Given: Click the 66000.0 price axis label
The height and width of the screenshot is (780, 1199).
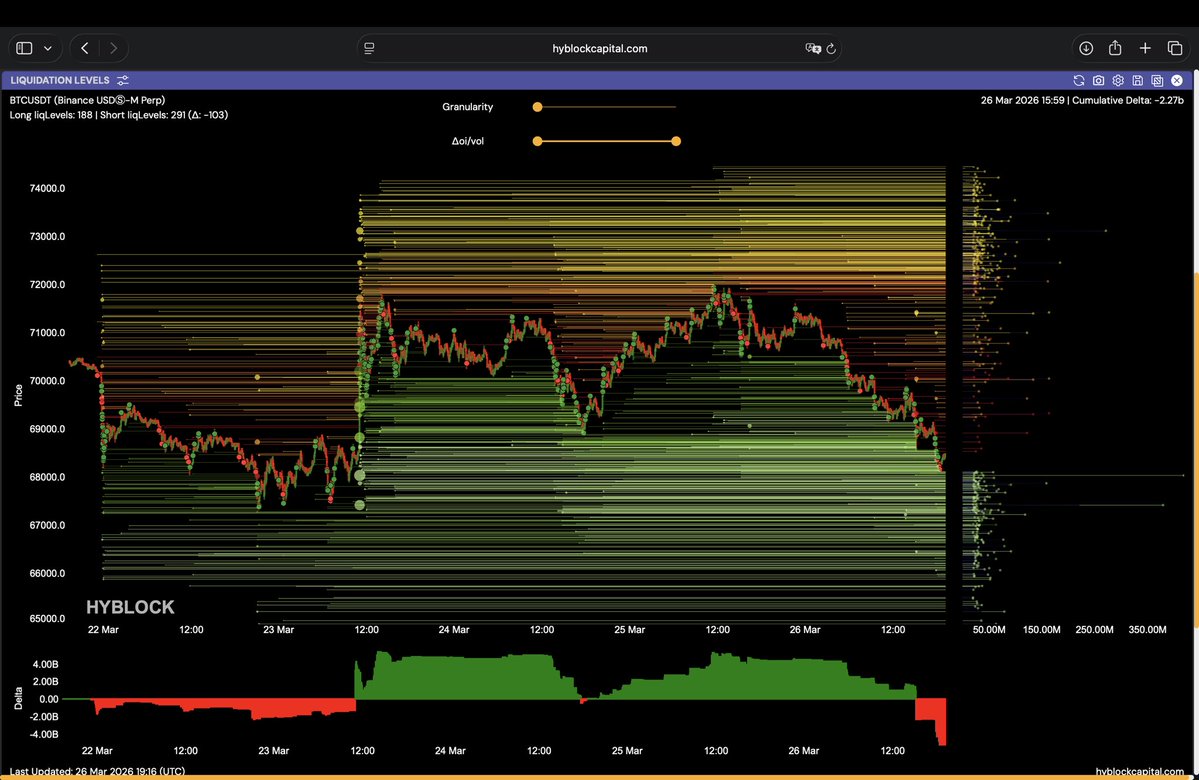Looking at the screenshot, I should [x=47, y=574].
